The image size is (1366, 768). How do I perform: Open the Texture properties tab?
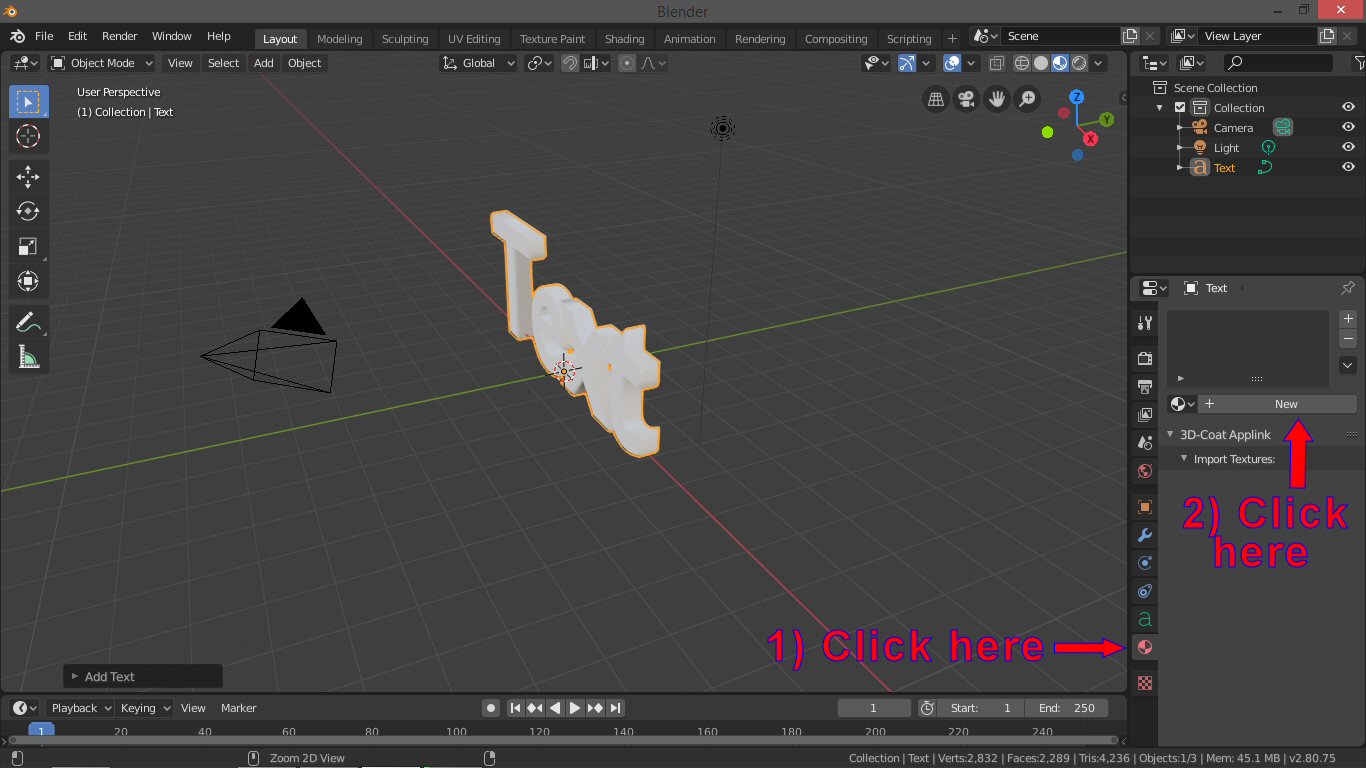(x=1143, y=682)
